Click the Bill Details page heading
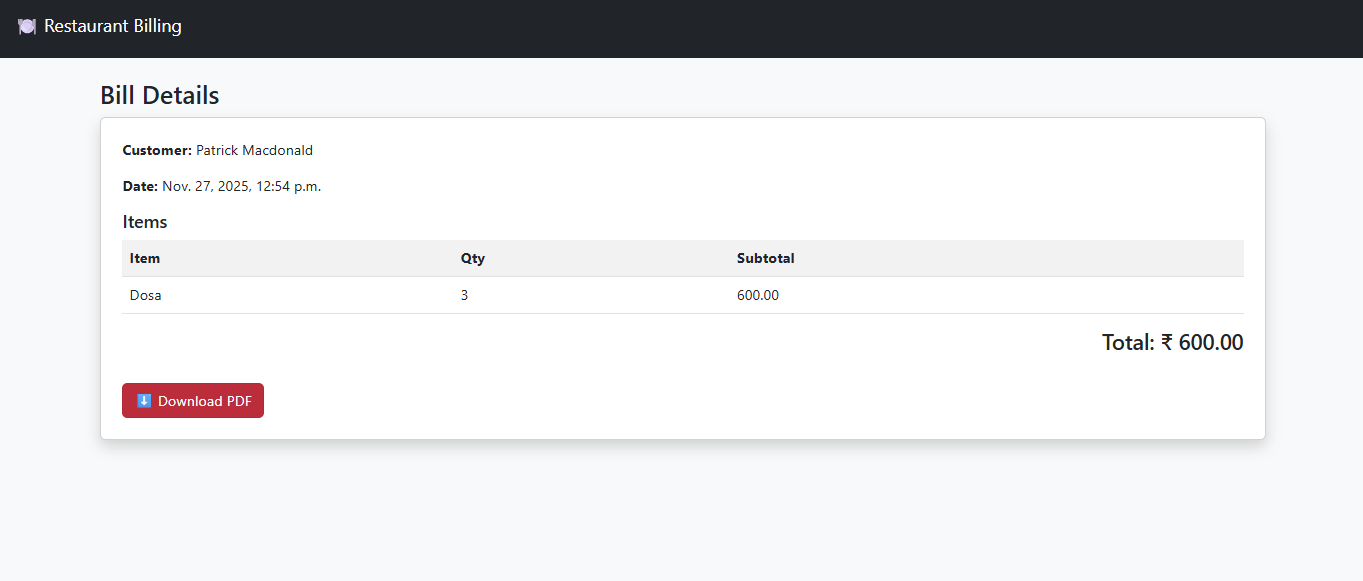1363x581 pixels. (x=158, y=95)
